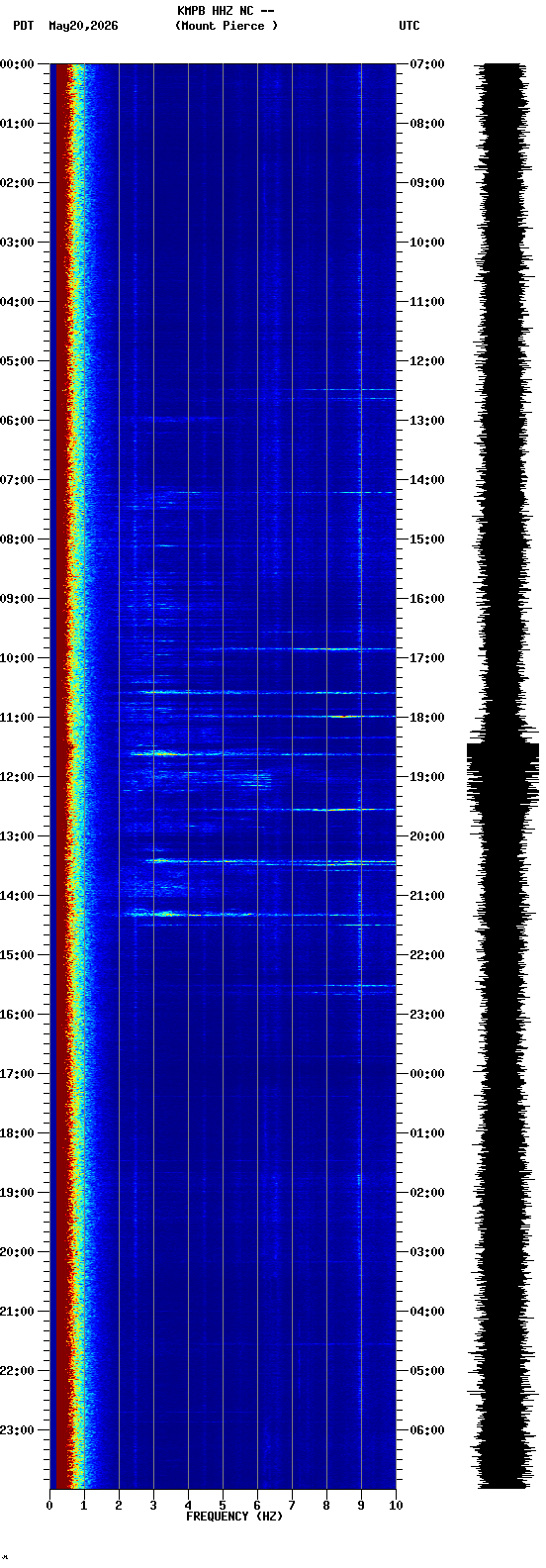Click the FREQUENCY (HZ) axis title
546x1568 pixels.
[234, 1517]
